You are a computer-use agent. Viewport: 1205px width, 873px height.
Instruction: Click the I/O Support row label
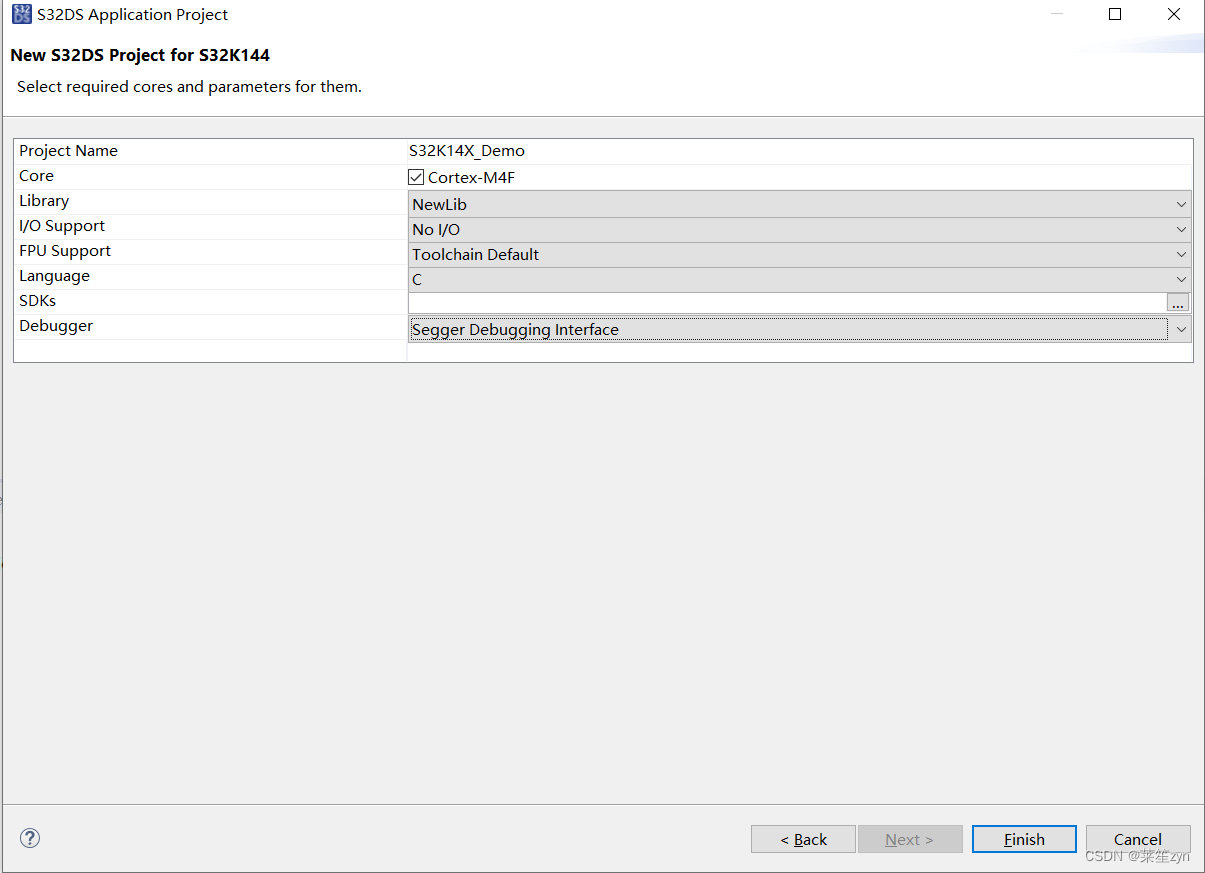(x=62, y=226)
